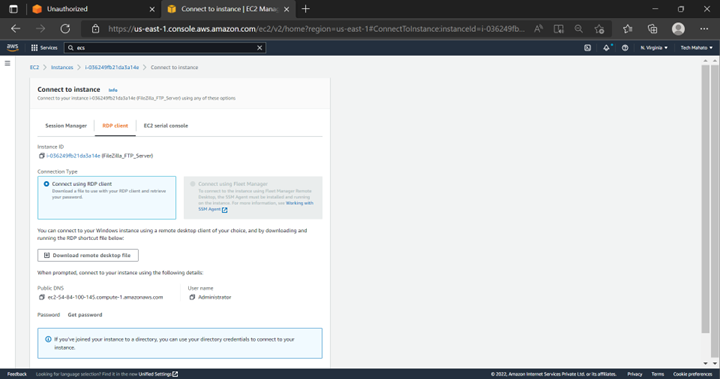Image resolution: width=720 pixels, height=379 pixels.
Task: Go back in browser history
Action: [x=16, y=29]
